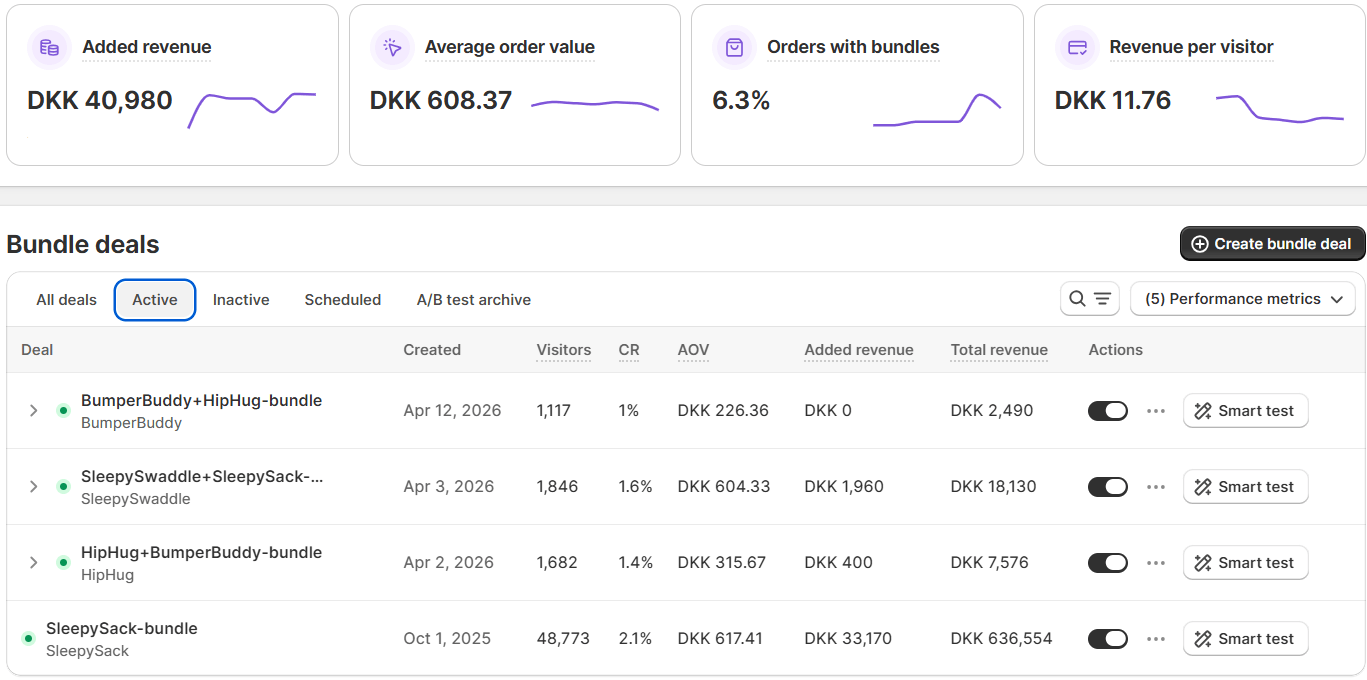Click the Orders with bundles card title
This screenshot has width=1367, height=680.
click(853, 47)
